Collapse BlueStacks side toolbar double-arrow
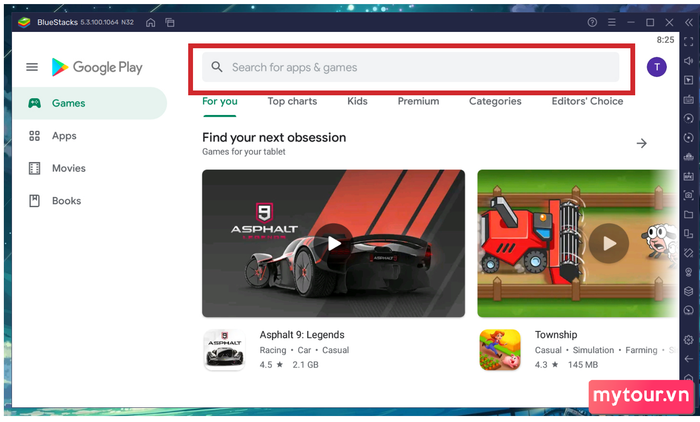This screenshot has height=422, width=700. pyautogui.click(x=688, y=22)
